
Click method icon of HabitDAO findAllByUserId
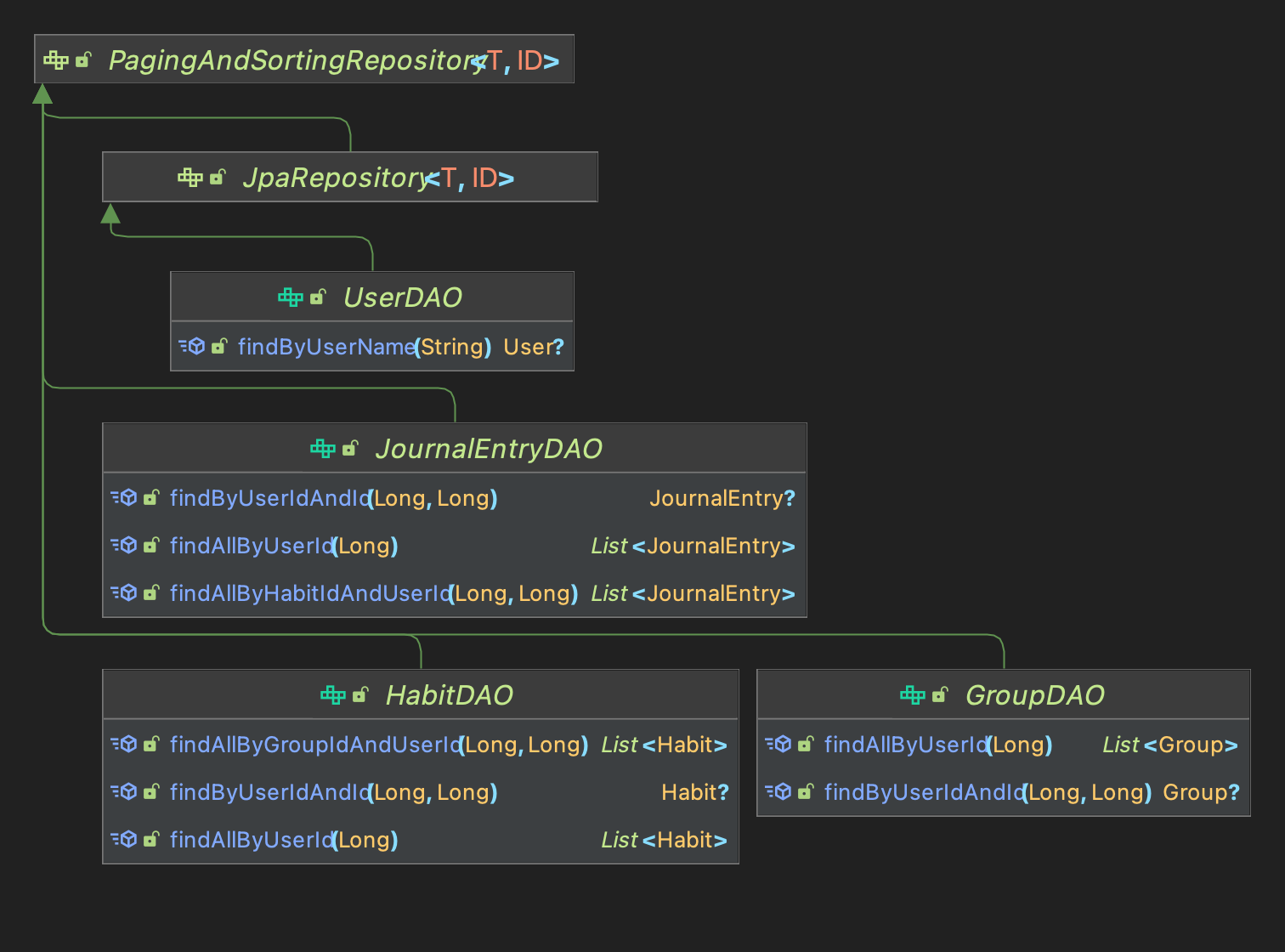click(x=124, y=839)
